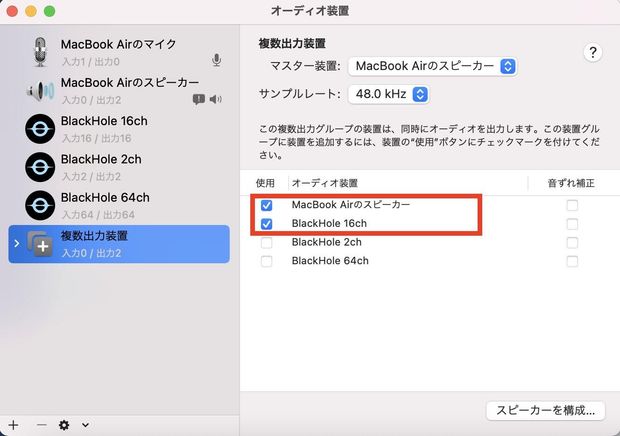This screenshot has width=620, height=436.
Task: Open the サンプルレート 48.0 kHz dropdown
Action: pos(388,94)
